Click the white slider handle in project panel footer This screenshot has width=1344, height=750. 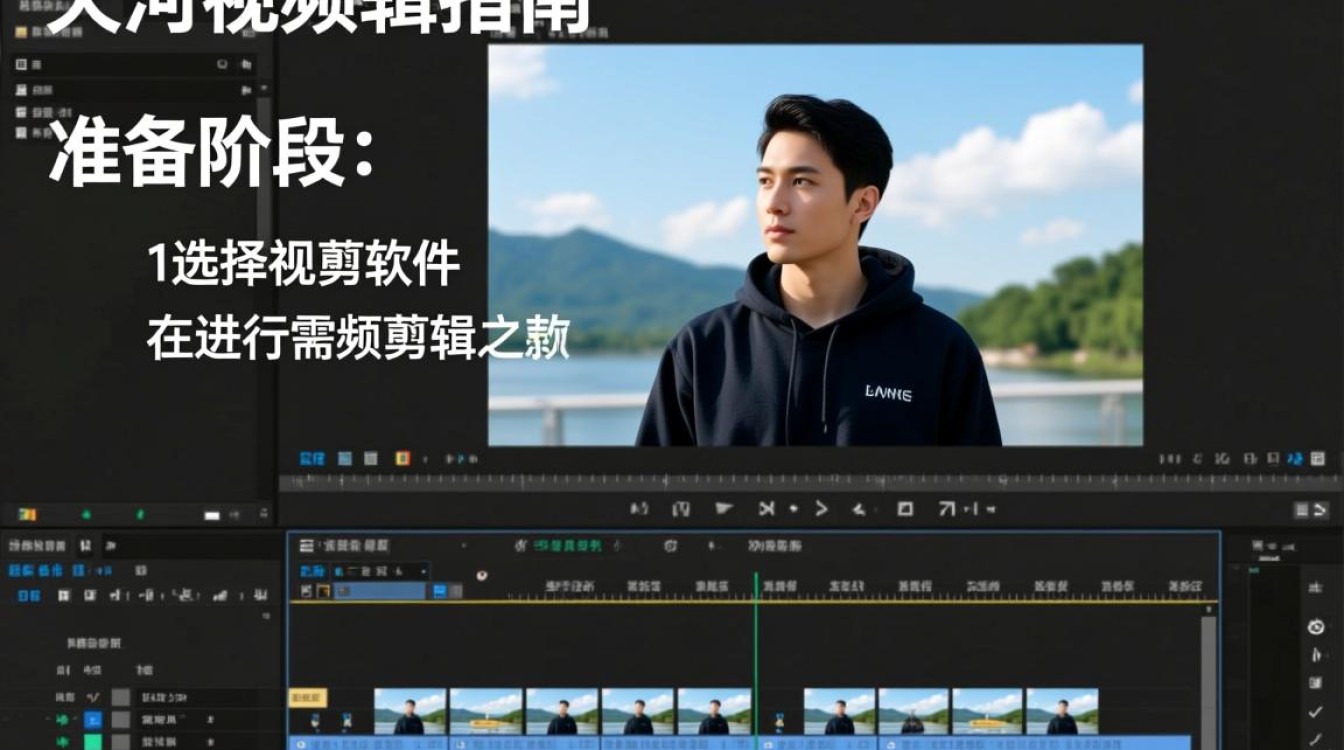click(x=212, y=515)
